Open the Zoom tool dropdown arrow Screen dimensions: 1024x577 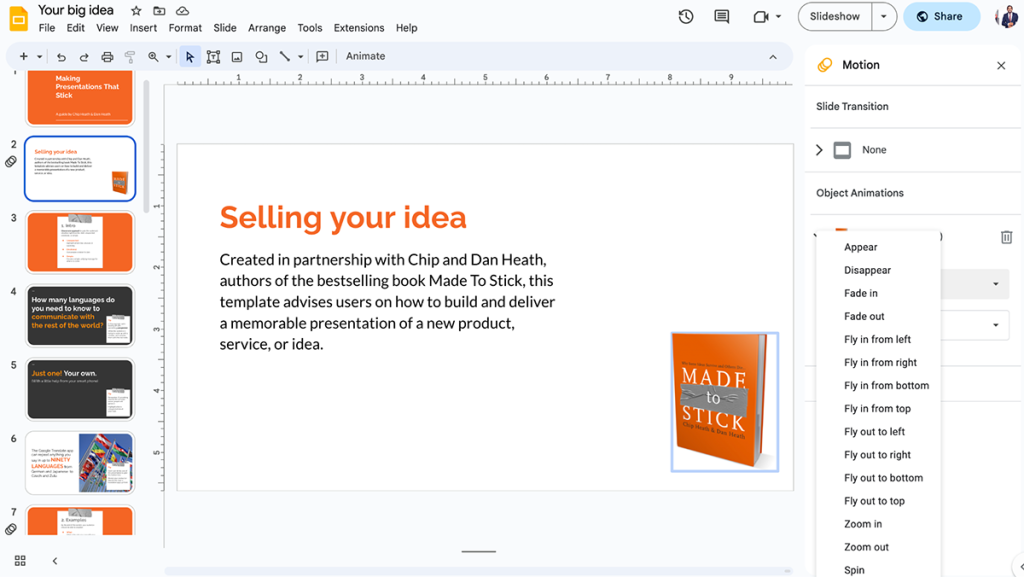[166, 56]
